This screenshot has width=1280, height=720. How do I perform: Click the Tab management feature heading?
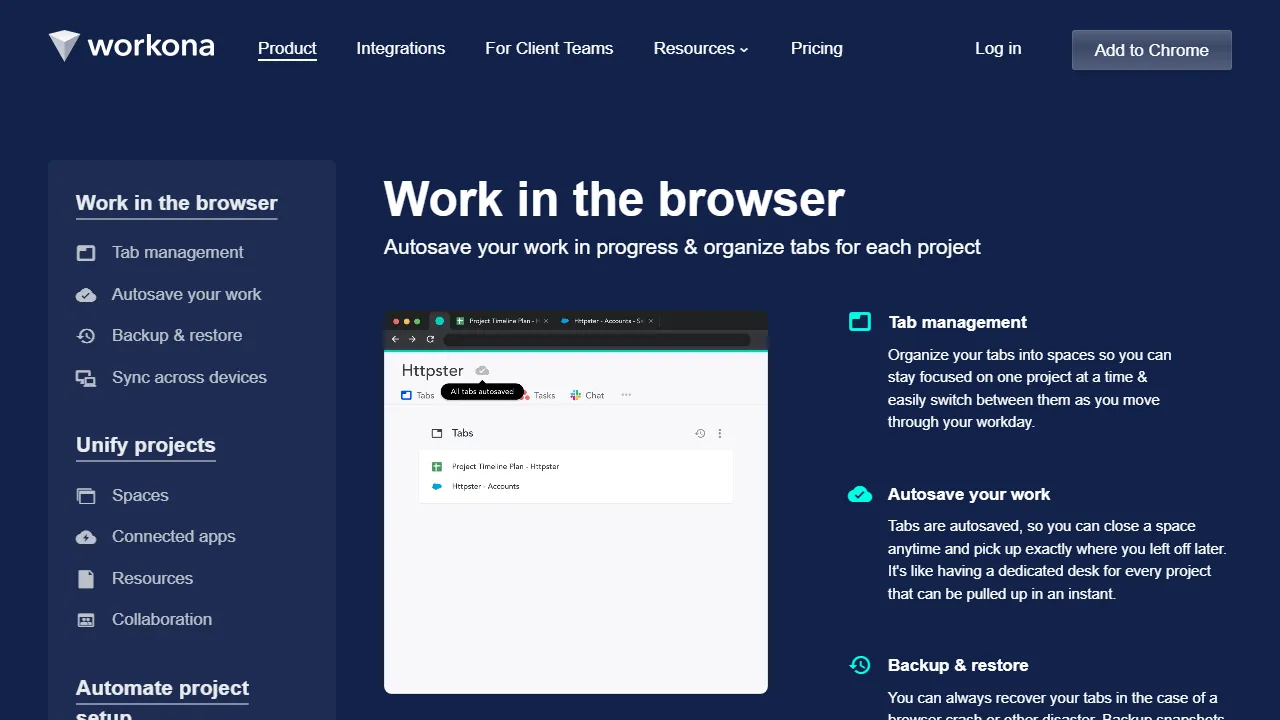(x=958, y=322)
